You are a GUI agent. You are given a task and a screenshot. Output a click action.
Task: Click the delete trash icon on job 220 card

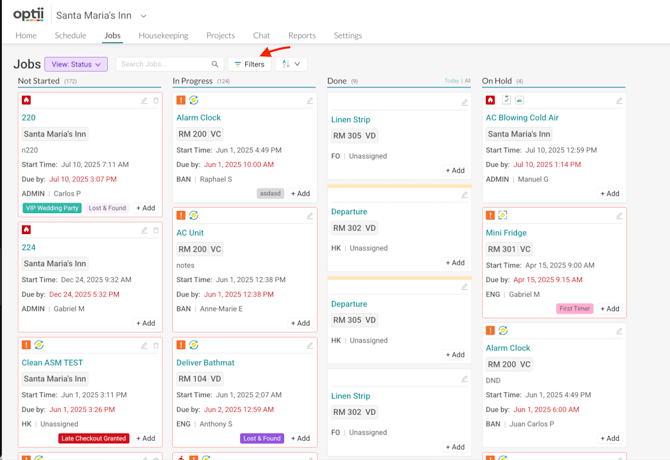coord(156,101)
